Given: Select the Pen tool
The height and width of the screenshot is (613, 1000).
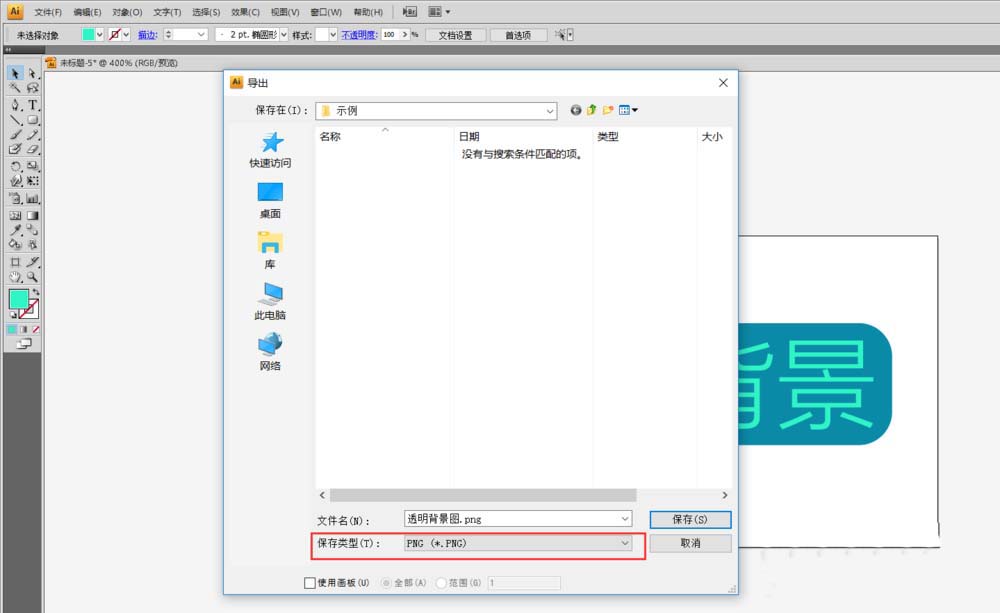Looking at the screenshot, I should pos(13,104).
